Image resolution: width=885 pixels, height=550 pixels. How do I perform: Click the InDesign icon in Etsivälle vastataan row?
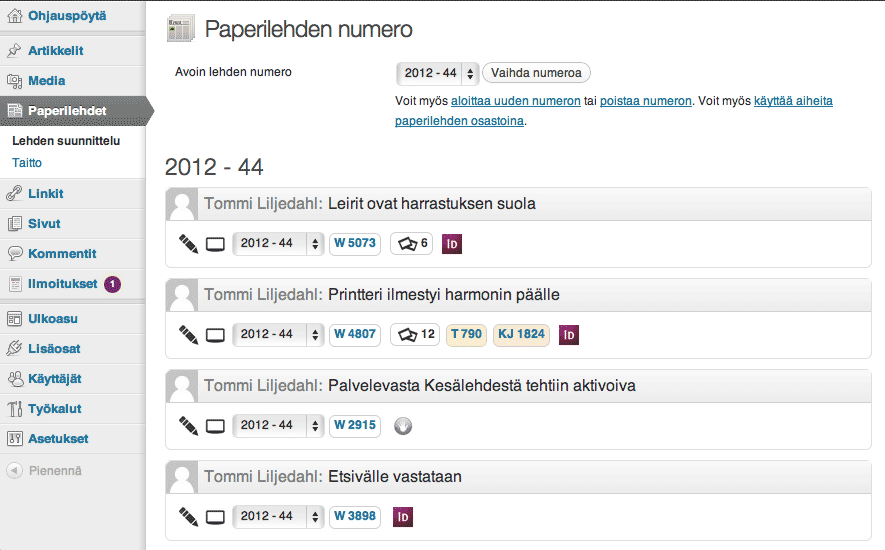pyautogui.click(x=403, y=517)
